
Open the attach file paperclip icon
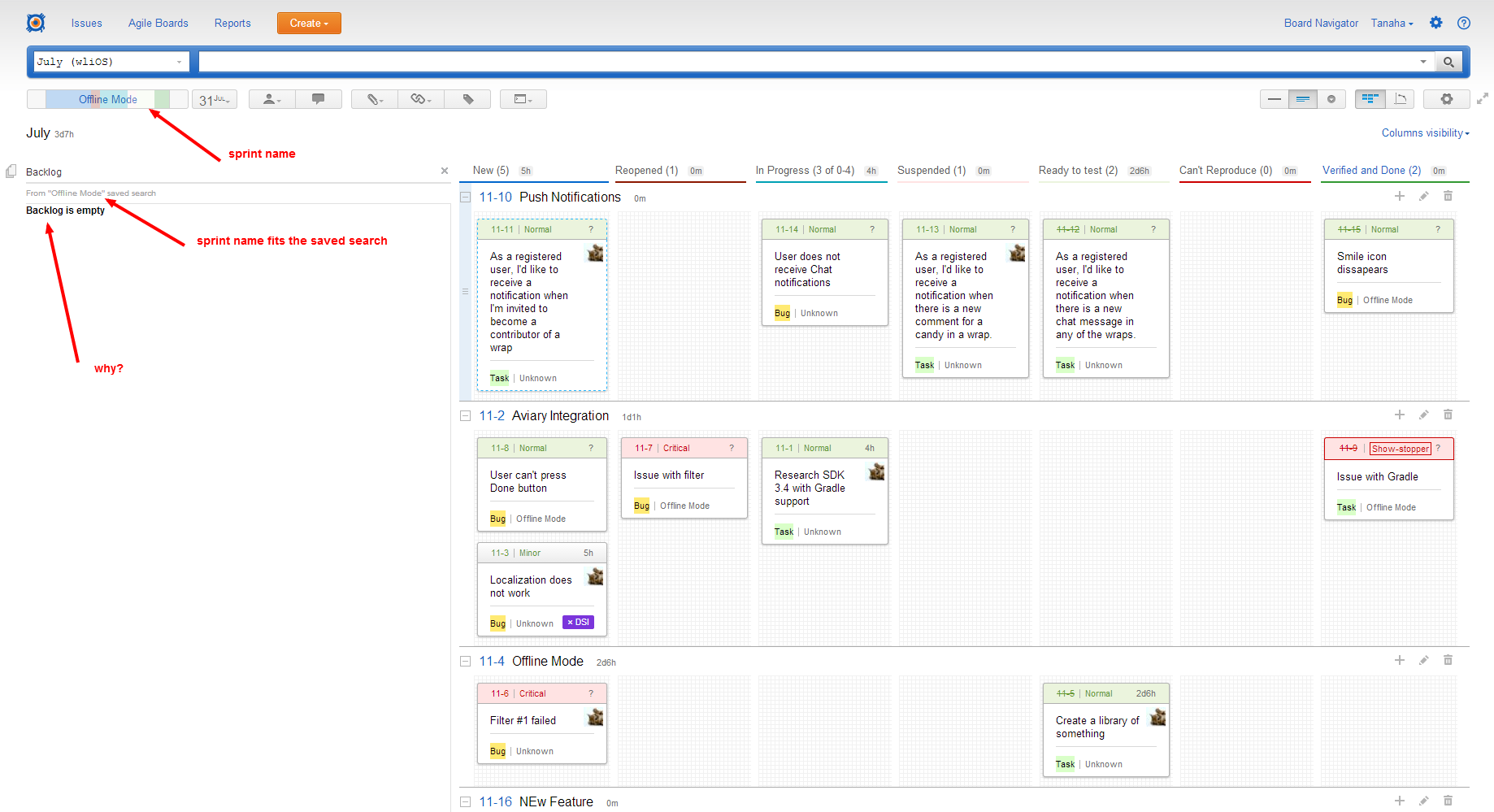[x=372, y=98]
